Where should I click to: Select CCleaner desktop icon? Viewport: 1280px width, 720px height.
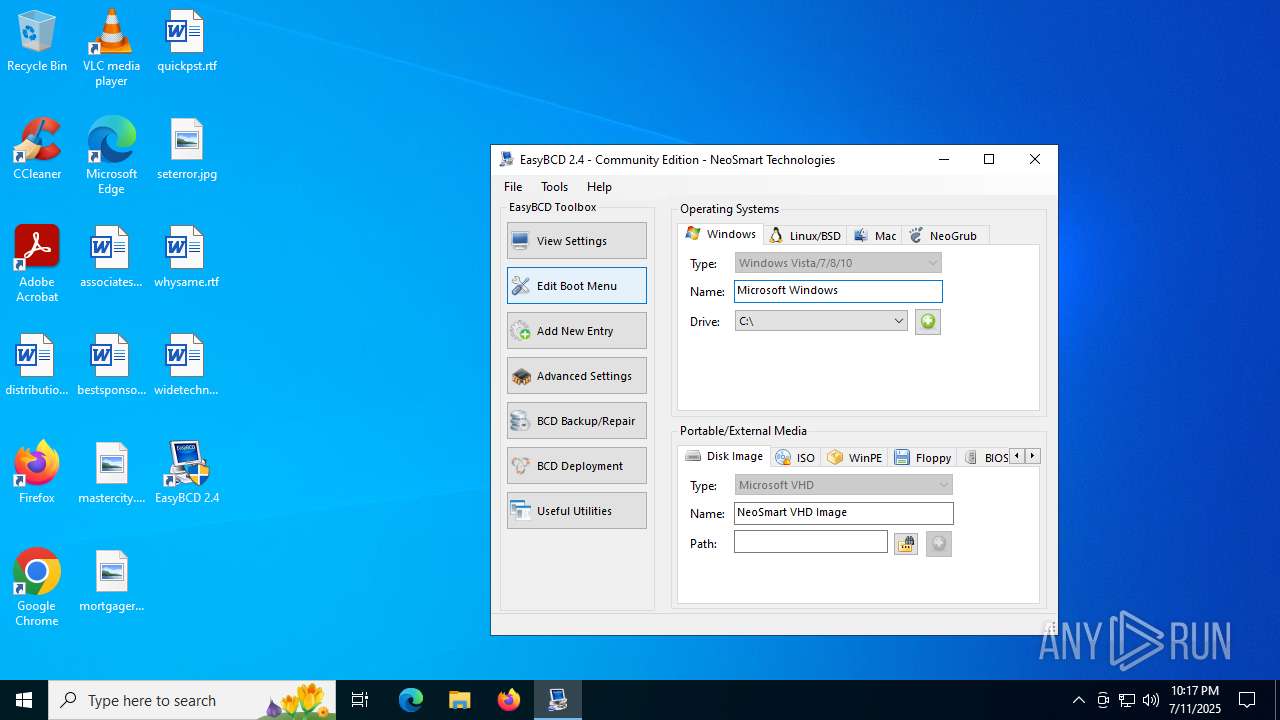tap(37, 149)
